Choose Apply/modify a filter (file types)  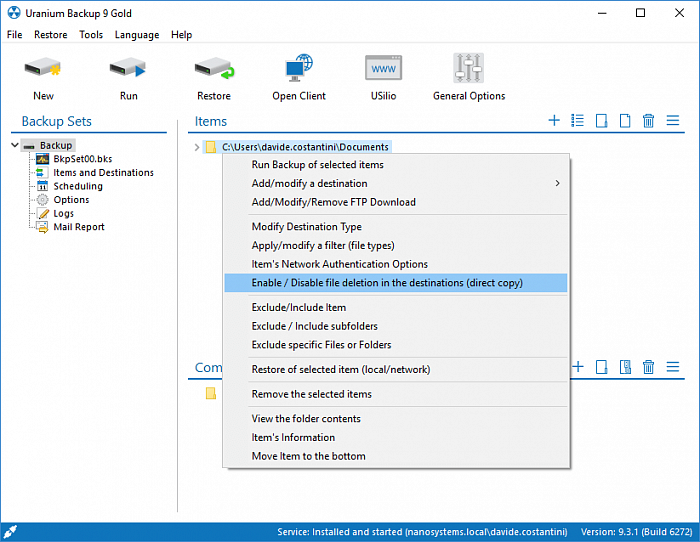point(396,246)
